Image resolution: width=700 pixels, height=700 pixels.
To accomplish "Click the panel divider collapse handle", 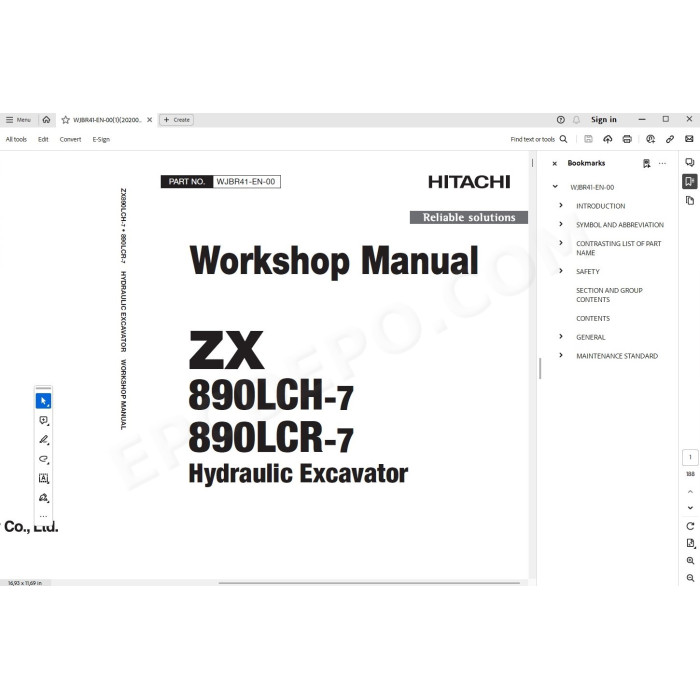I will coord(540,368).
